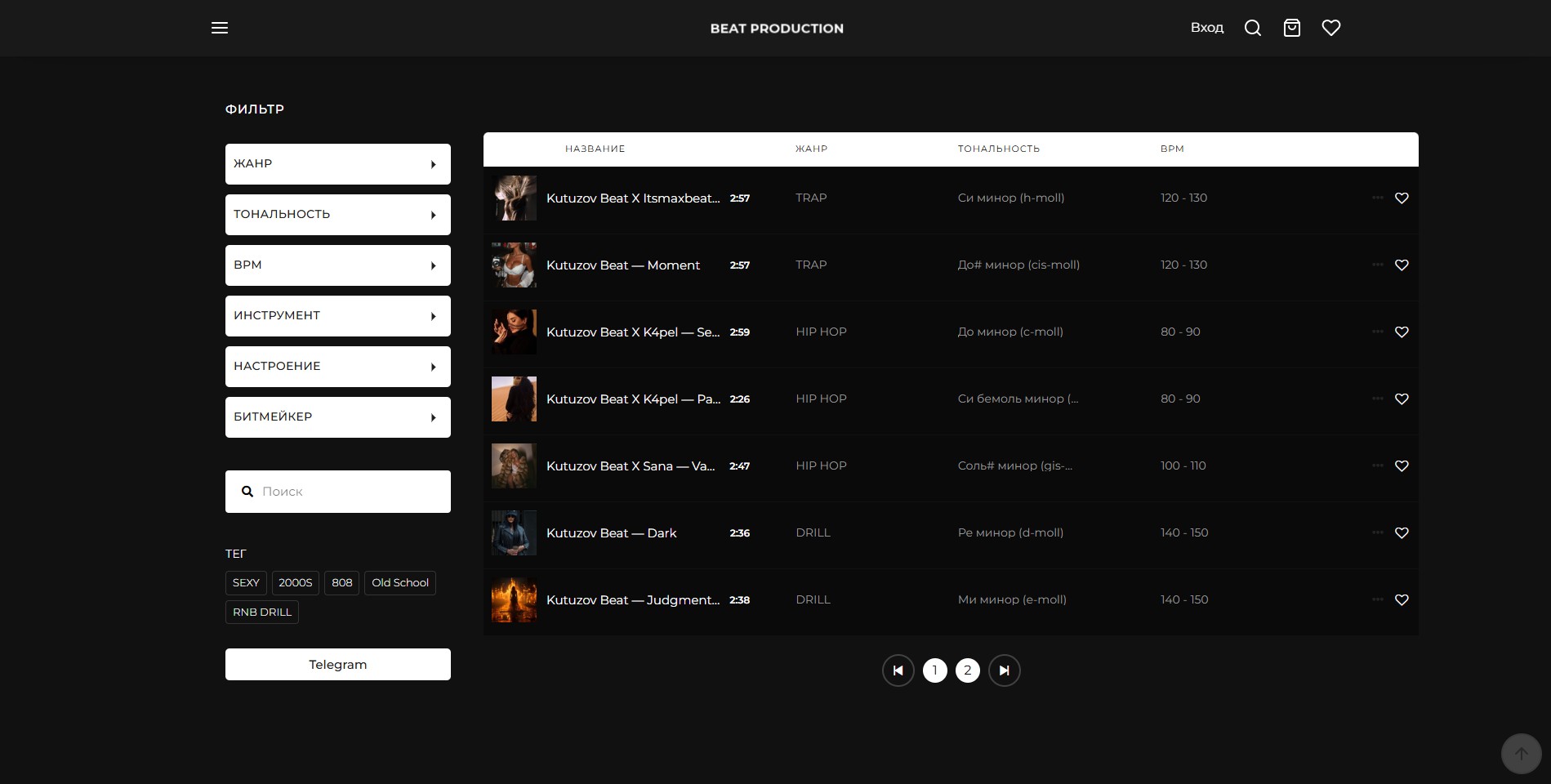Go to page 2
Screen dimensions: 1551x784
(x=967, y=670)
